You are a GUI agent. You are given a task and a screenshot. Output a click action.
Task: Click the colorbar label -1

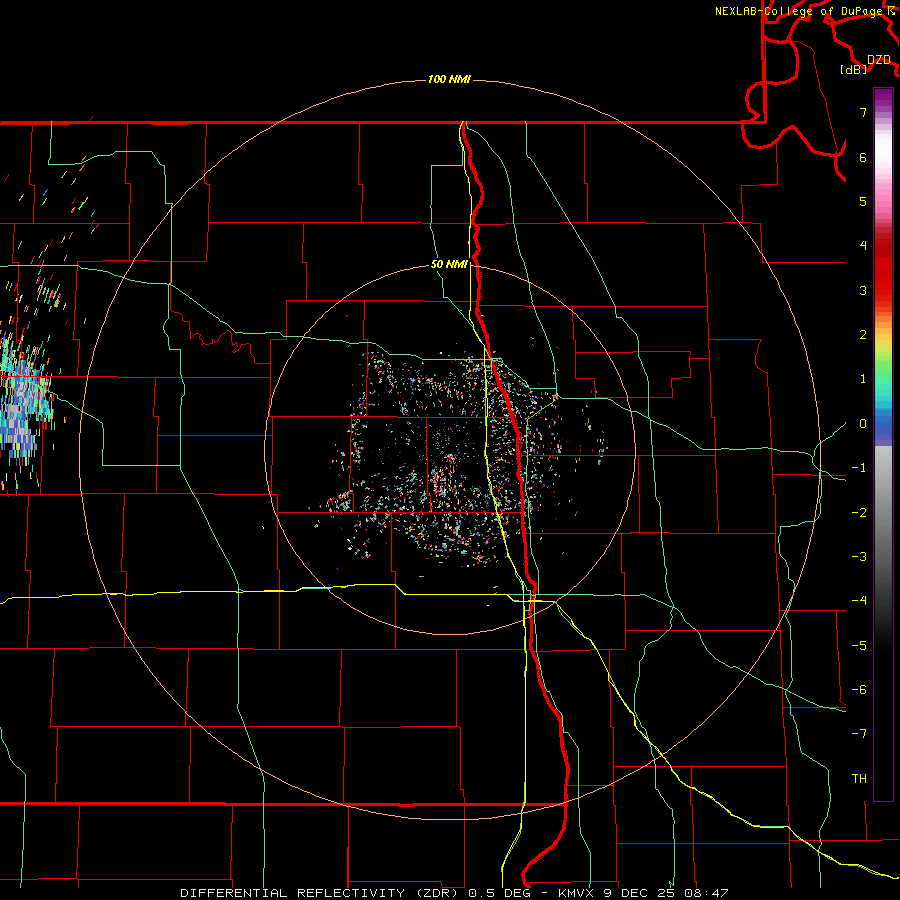859,468
